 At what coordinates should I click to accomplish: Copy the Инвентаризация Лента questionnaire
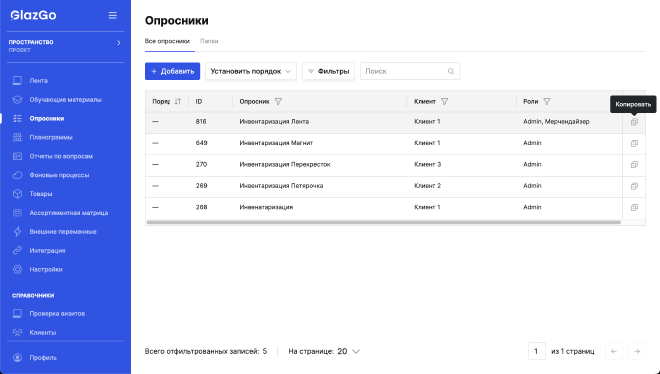[x=634, y=122]
